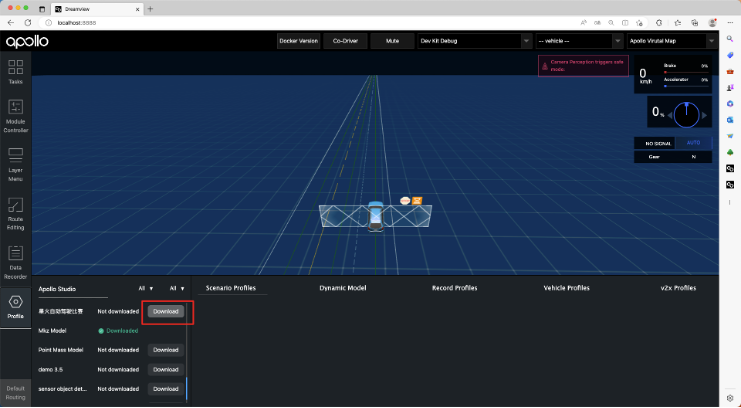Switch to Record Profiles tab

point(455,288)
